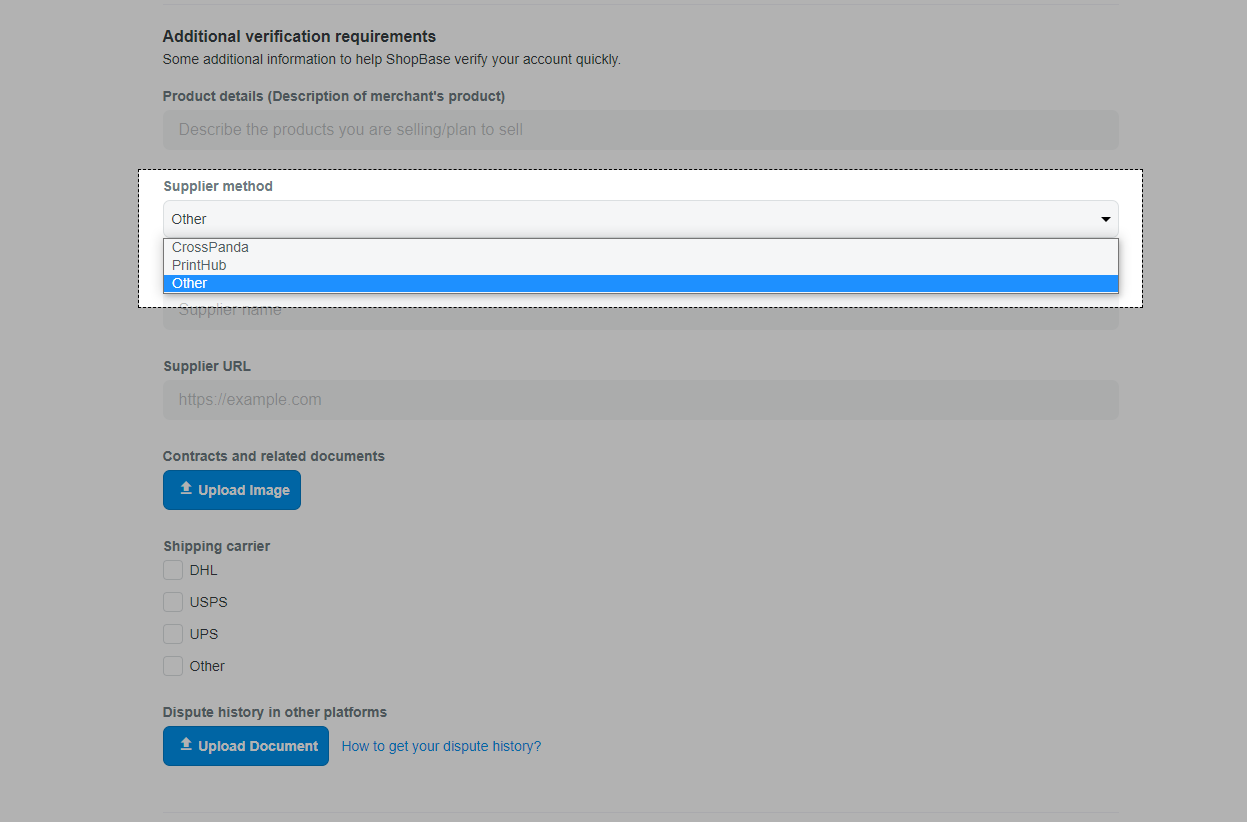Click the 'Supplier method' field label
This screenshot has width=1247, height=822.
click(x=218, y=186)
